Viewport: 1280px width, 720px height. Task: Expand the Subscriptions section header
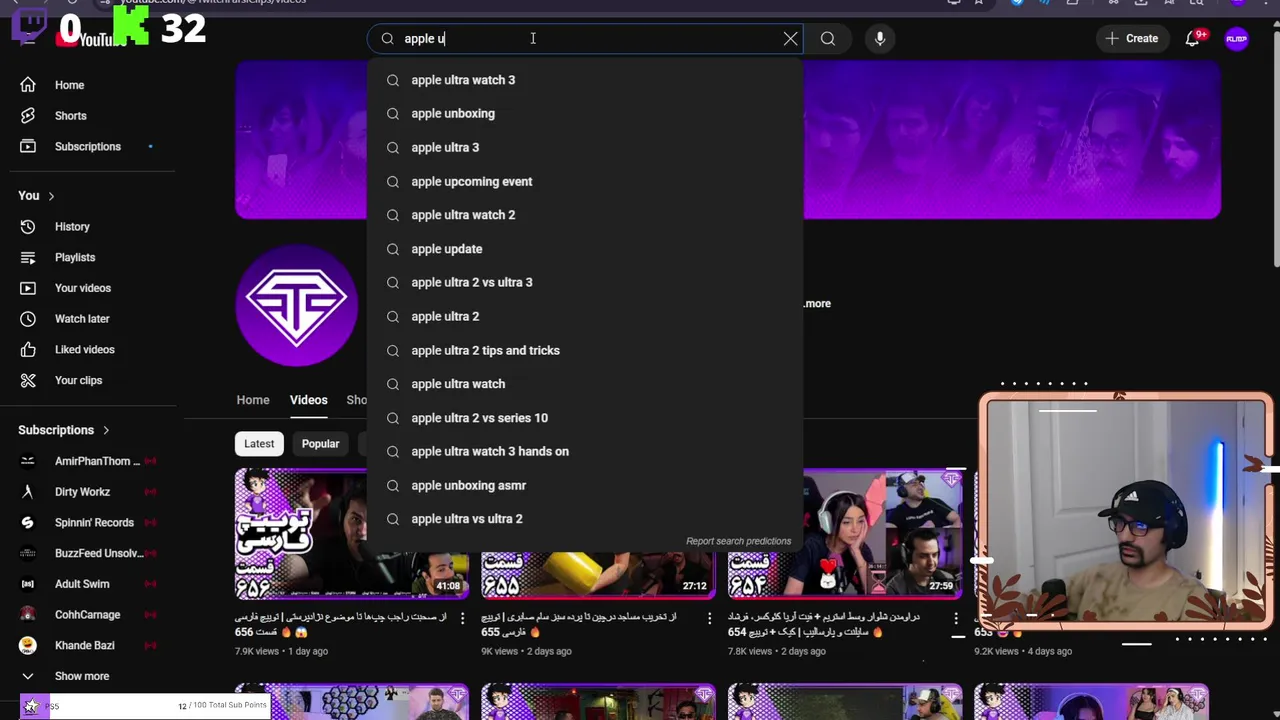[x=64, y=430]
